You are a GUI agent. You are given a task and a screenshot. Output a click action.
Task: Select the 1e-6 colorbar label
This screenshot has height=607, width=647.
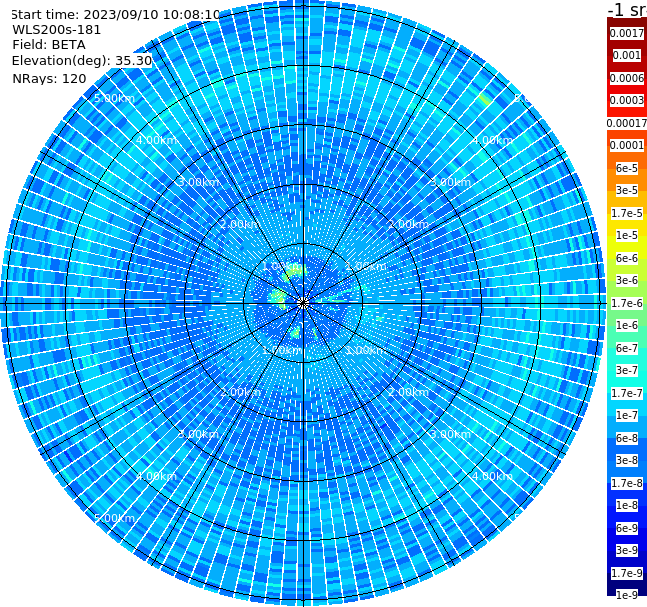627,325
